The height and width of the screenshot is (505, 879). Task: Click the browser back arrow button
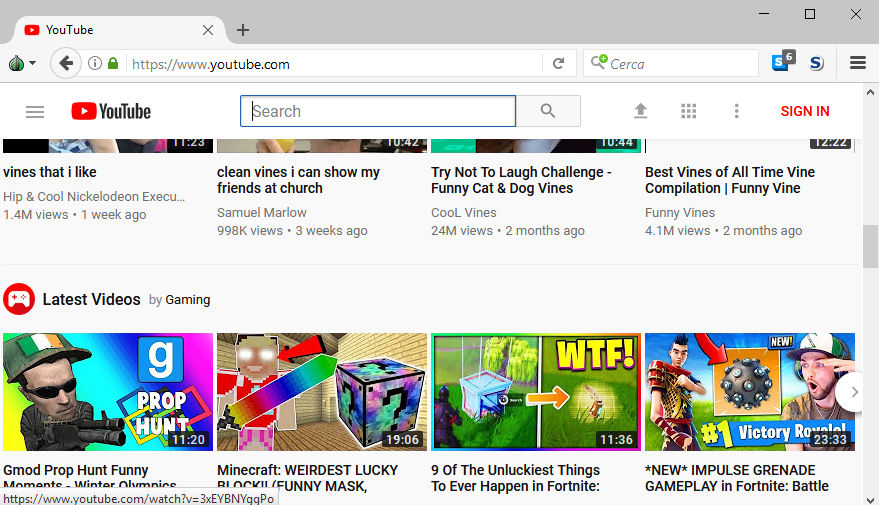point(66,63)
